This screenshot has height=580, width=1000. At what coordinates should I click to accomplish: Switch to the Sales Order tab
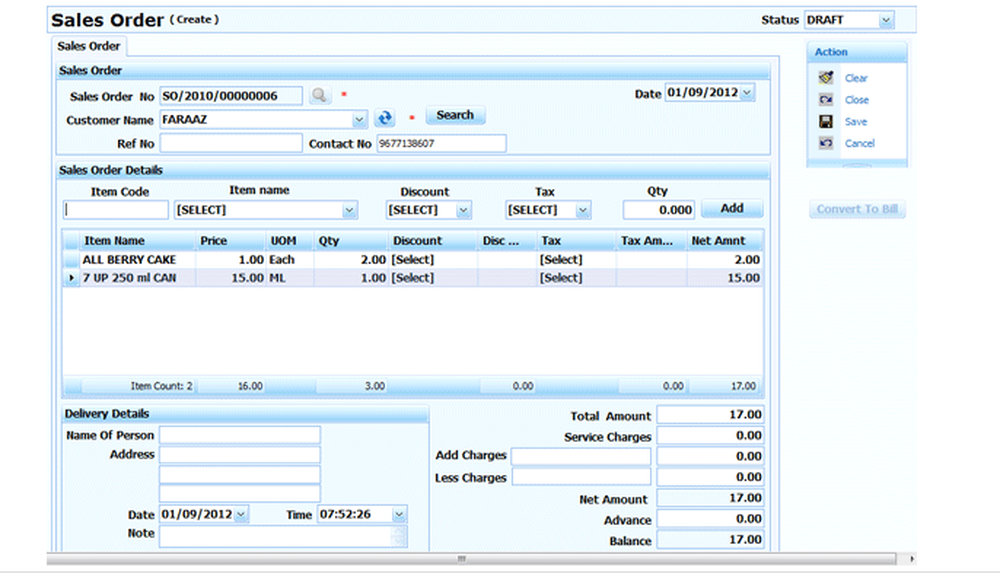[89, 46]
